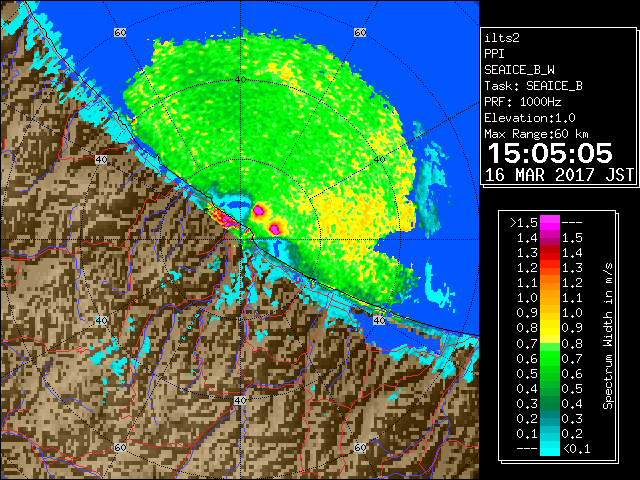Viewport: 640px width, 480px height.
Task: Click the radar name text "ilts2"
Action: click(502, 38)
